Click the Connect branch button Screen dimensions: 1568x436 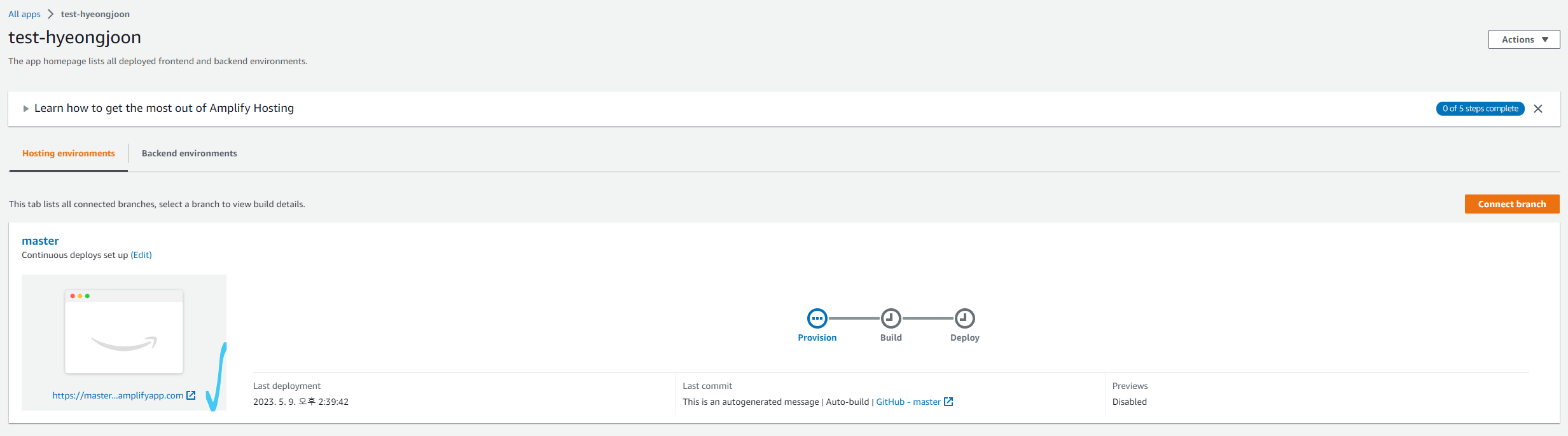click(1512, 204)
